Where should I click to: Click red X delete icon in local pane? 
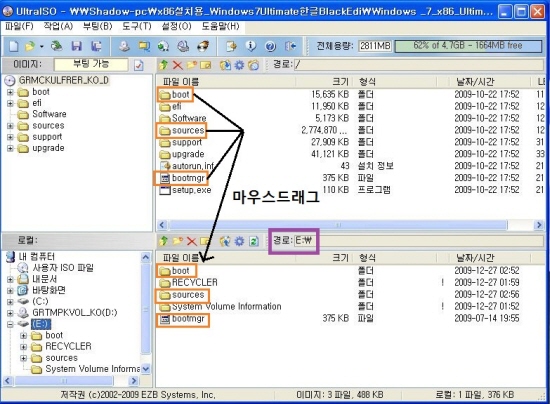(192, 241)
